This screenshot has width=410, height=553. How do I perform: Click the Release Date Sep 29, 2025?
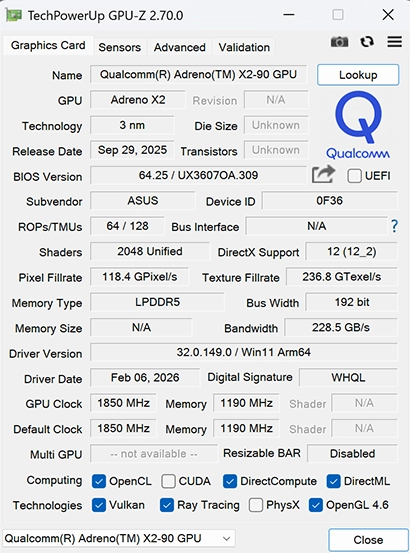click(132, 150)
